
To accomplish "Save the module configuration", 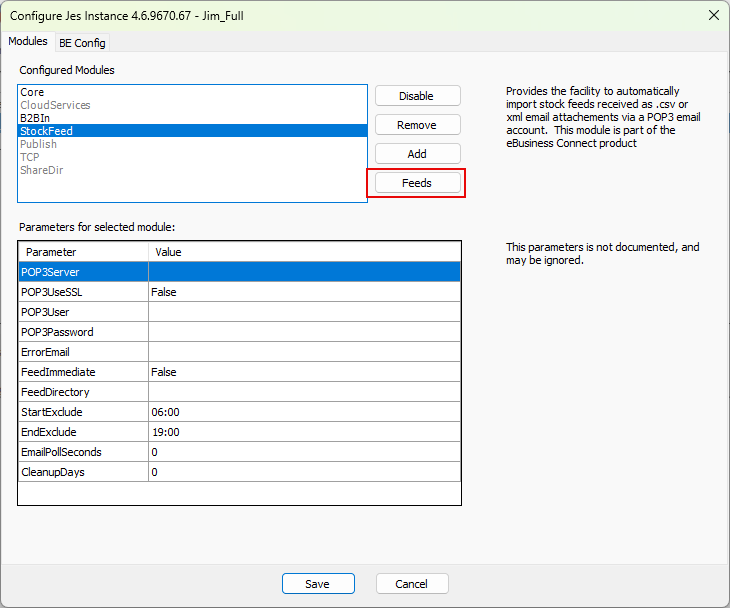I will 318,584.
